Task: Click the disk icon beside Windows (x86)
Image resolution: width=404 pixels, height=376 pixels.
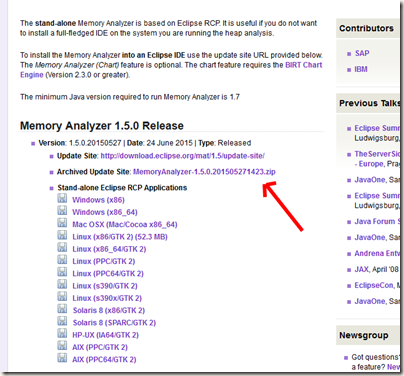Action: coord(62,198)
